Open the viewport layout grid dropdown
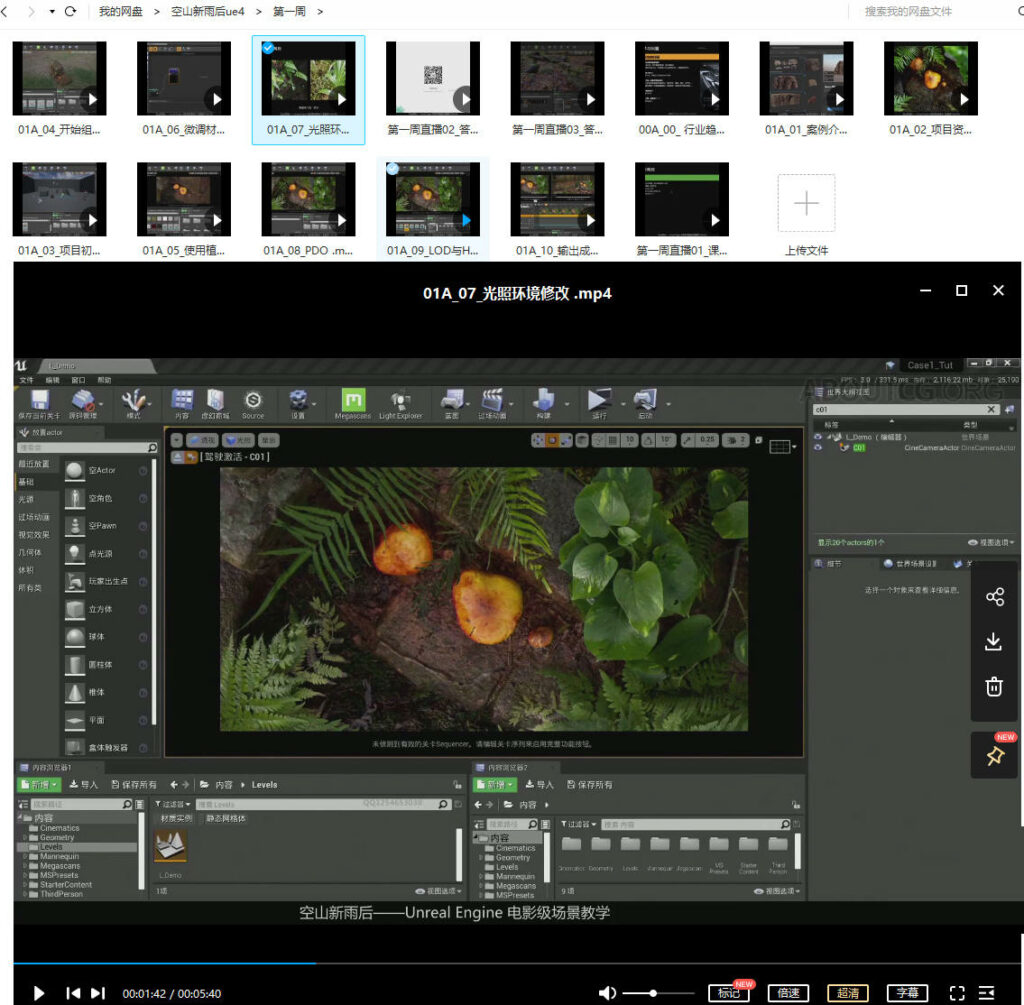 [783, 447]
